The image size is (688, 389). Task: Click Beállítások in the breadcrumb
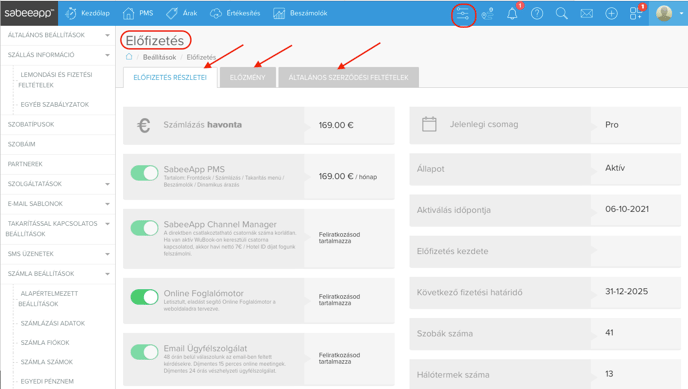pyautogui.click(x=159, y=57)
